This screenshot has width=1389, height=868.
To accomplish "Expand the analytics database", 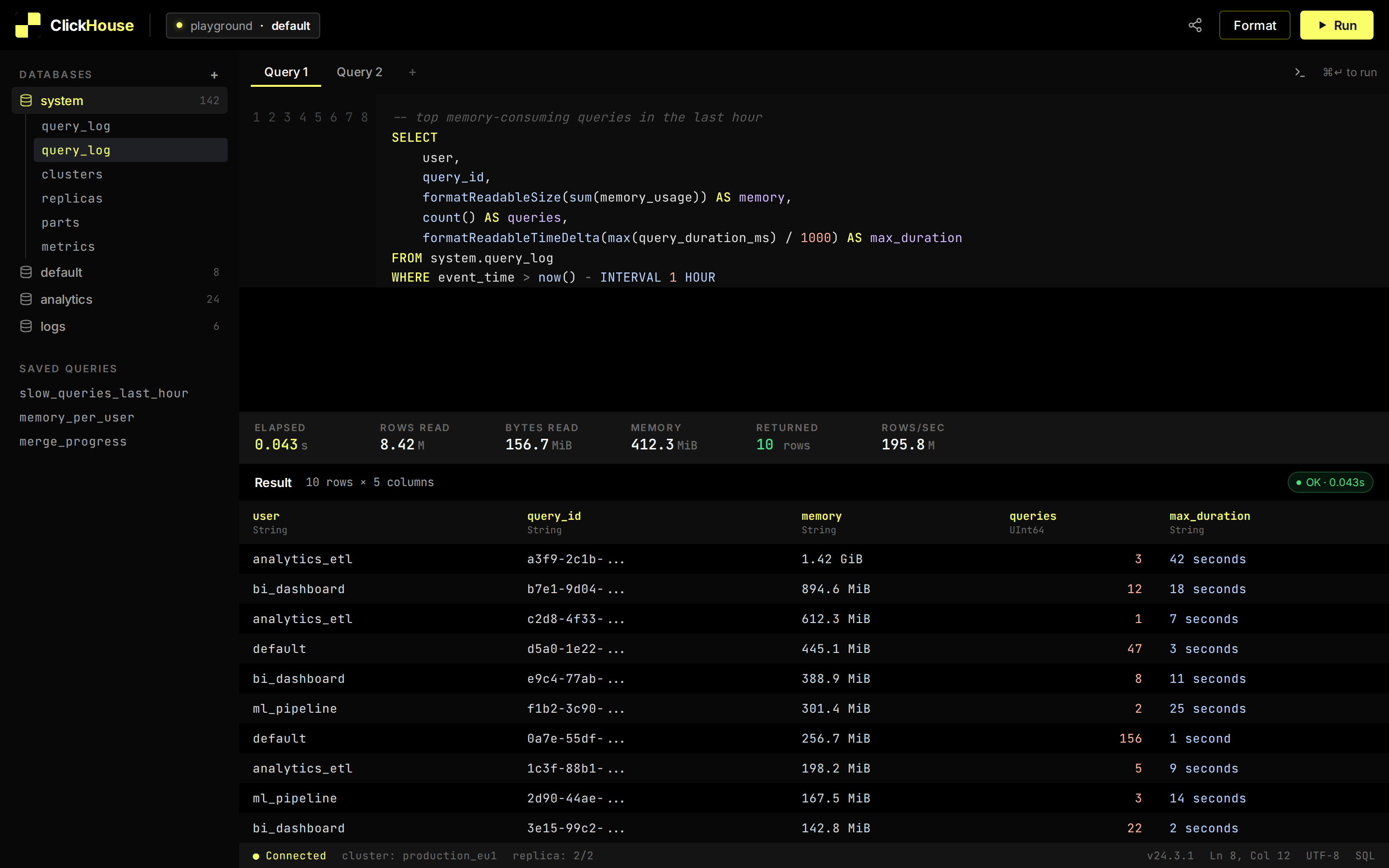I will 120,299.
